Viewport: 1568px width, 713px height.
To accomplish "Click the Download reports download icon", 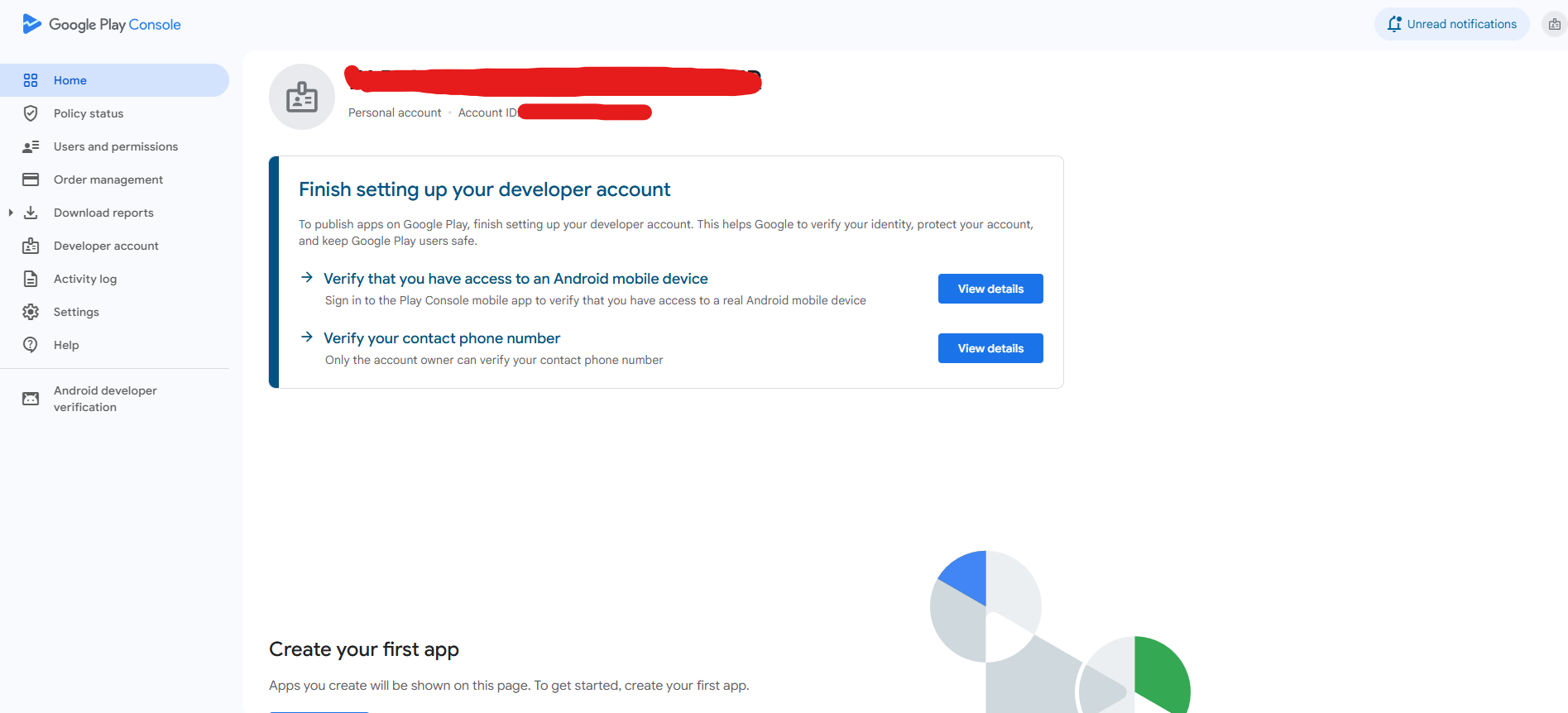I will coord(31,213).
